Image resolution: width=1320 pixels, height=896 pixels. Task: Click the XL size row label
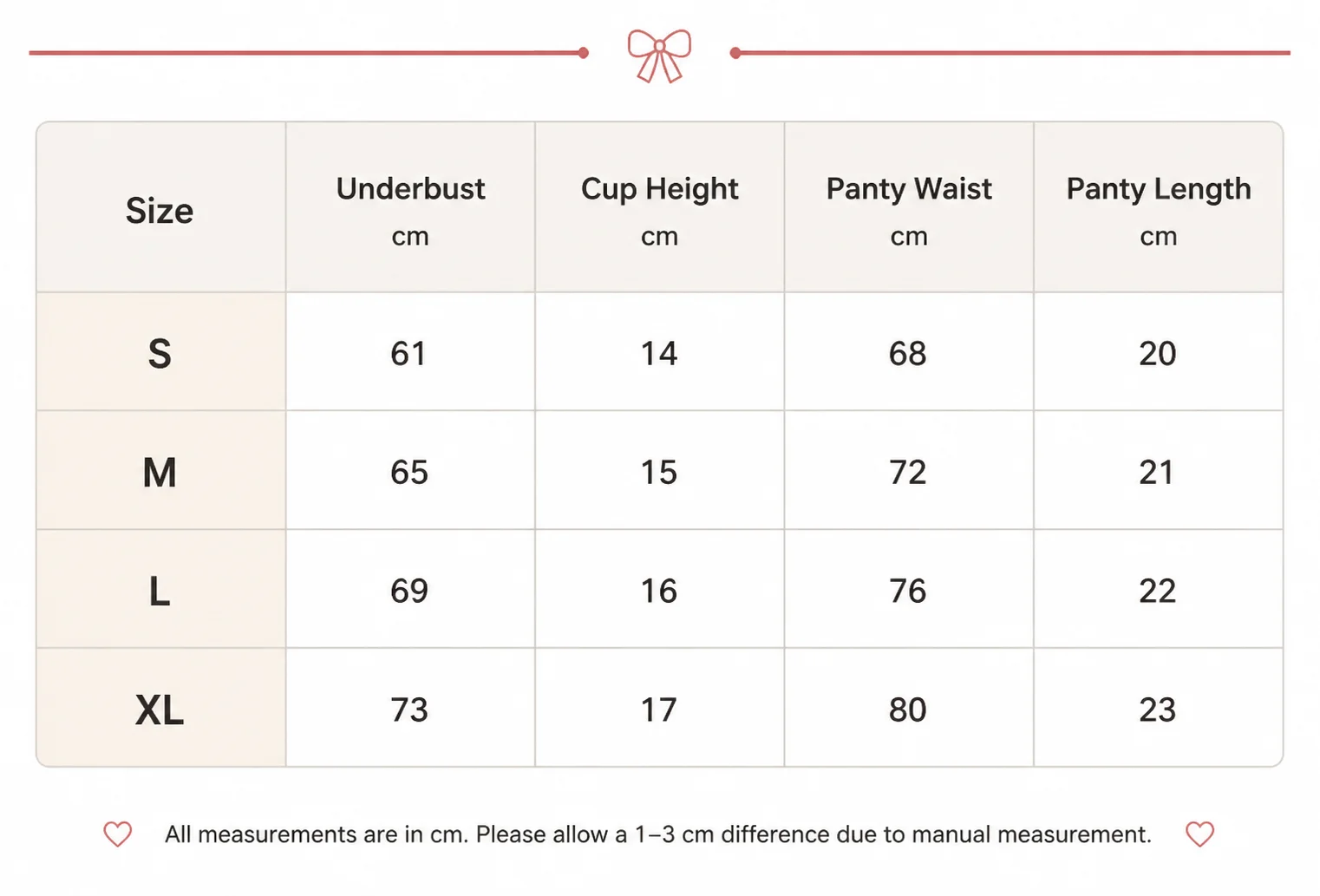coord(161,708)
